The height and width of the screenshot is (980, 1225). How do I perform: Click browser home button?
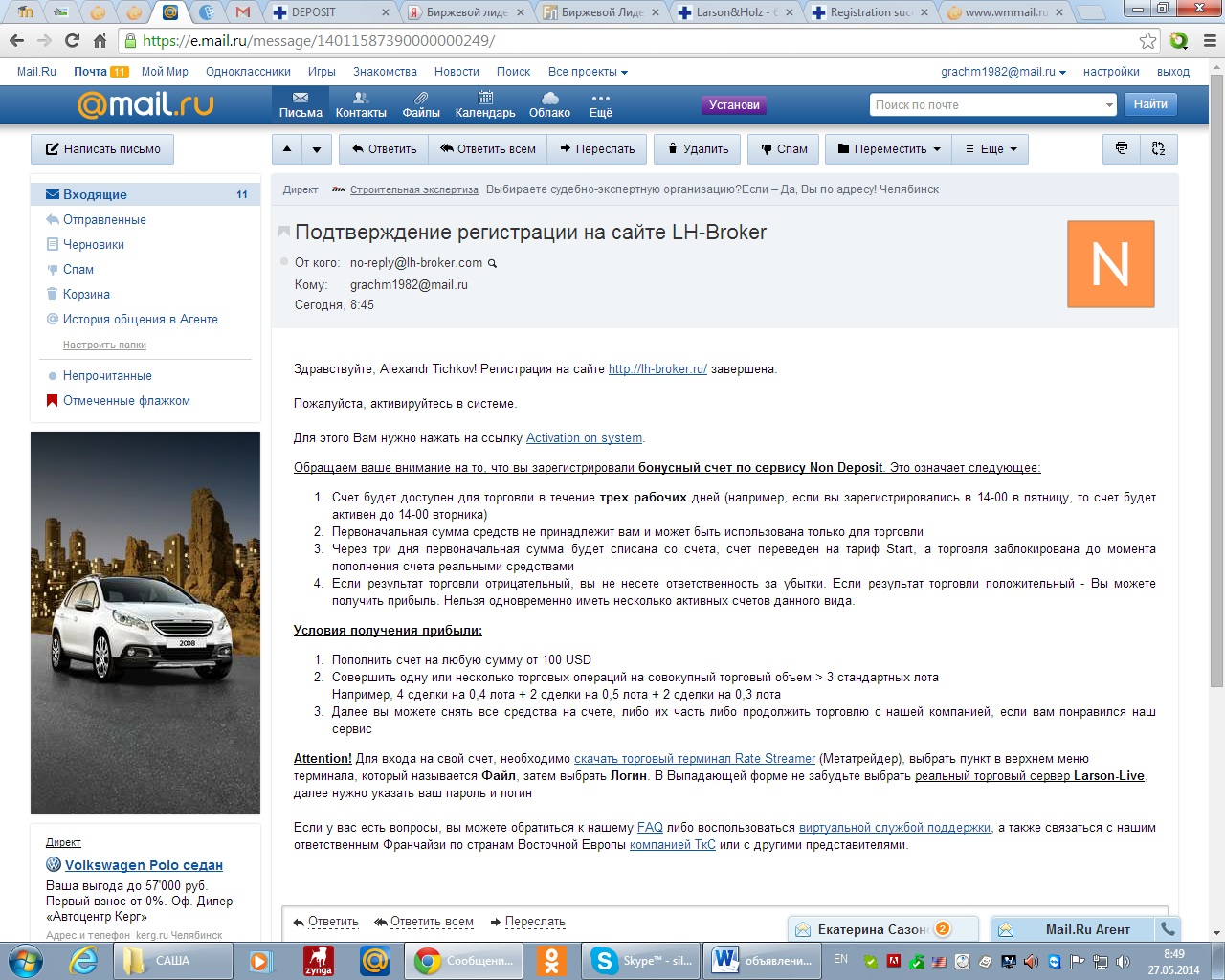pyautogui.click(x=100, y=40)
